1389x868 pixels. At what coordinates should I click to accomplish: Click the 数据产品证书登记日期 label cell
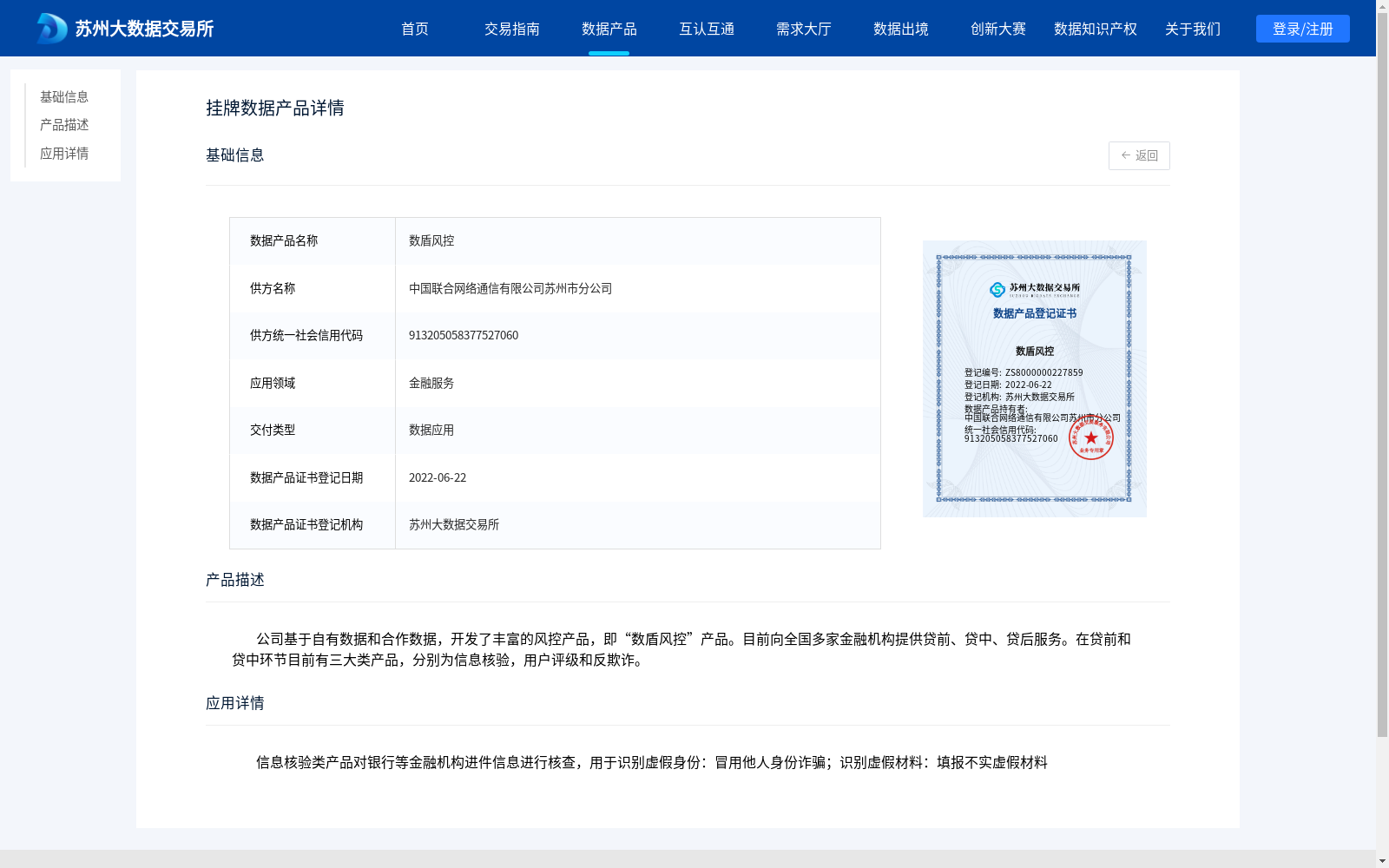coord(313,477)
